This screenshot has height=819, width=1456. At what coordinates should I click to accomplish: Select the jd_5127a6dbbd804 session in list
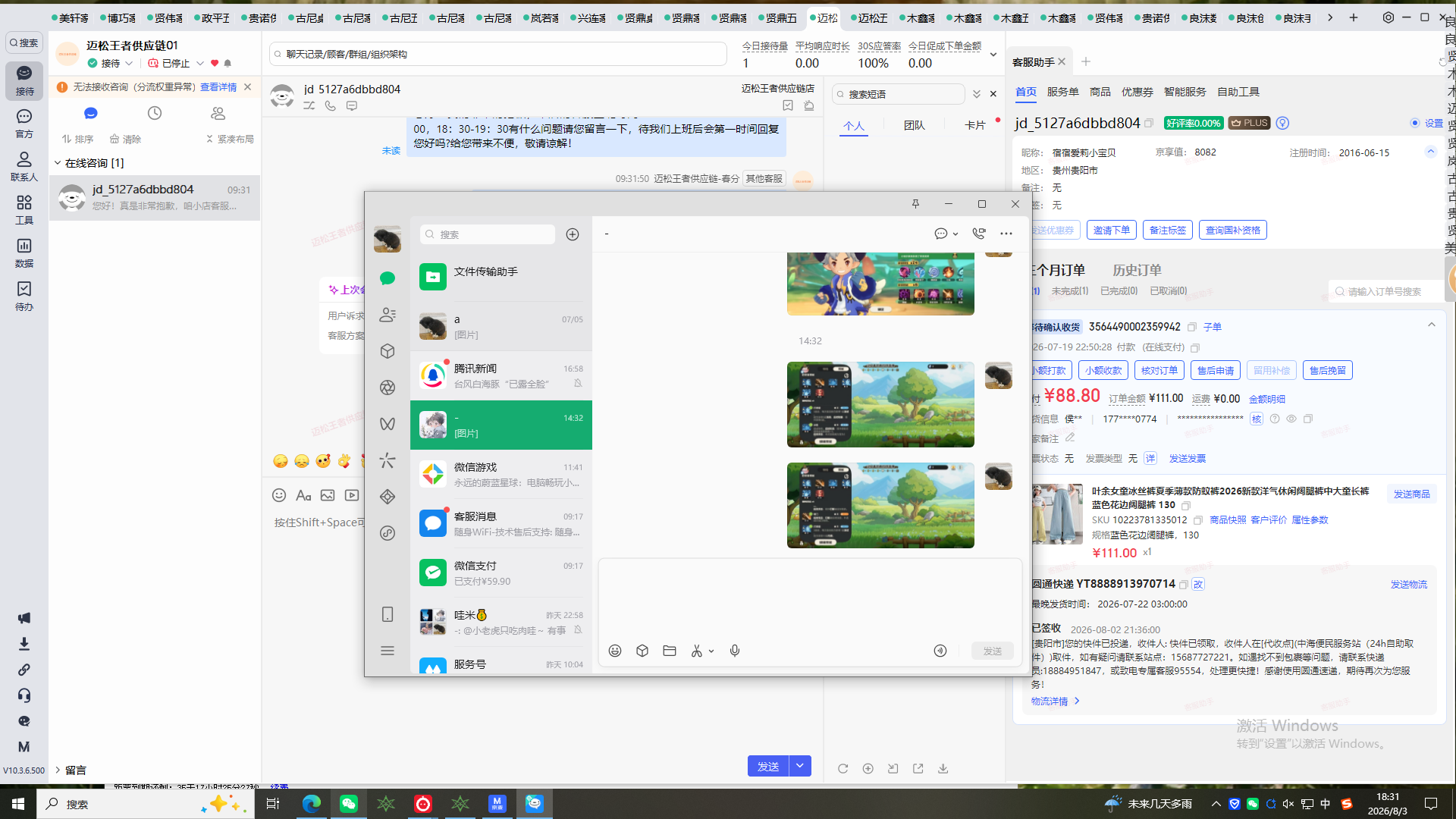(155, 197)
